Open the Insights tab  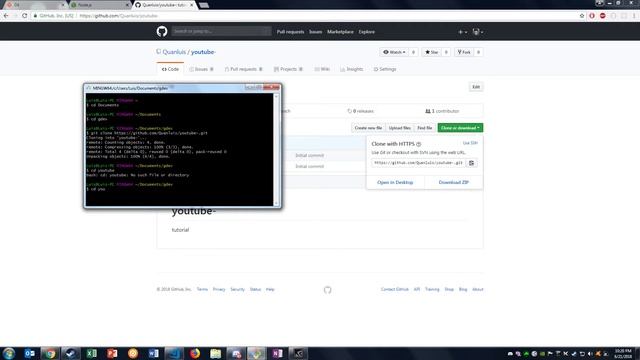[351, 69]
